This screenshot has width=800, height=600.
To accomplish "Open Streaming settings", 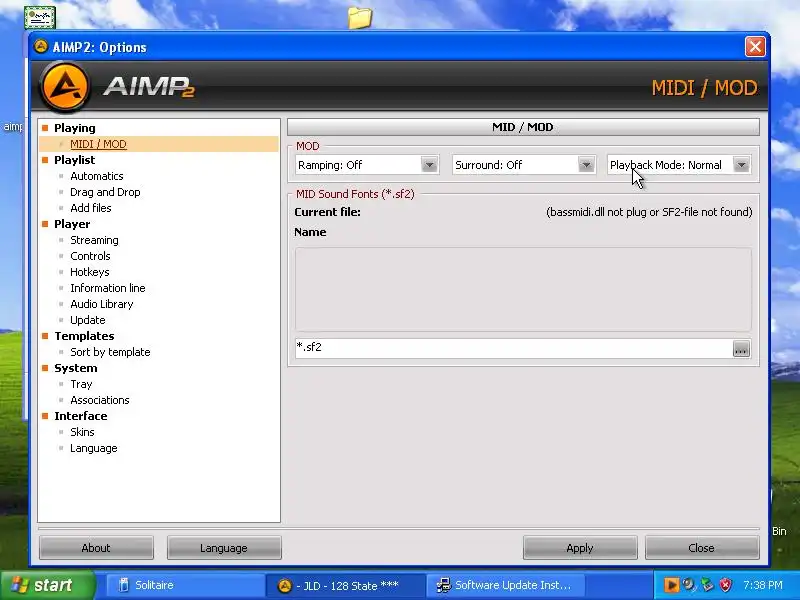I will [94, 240].
